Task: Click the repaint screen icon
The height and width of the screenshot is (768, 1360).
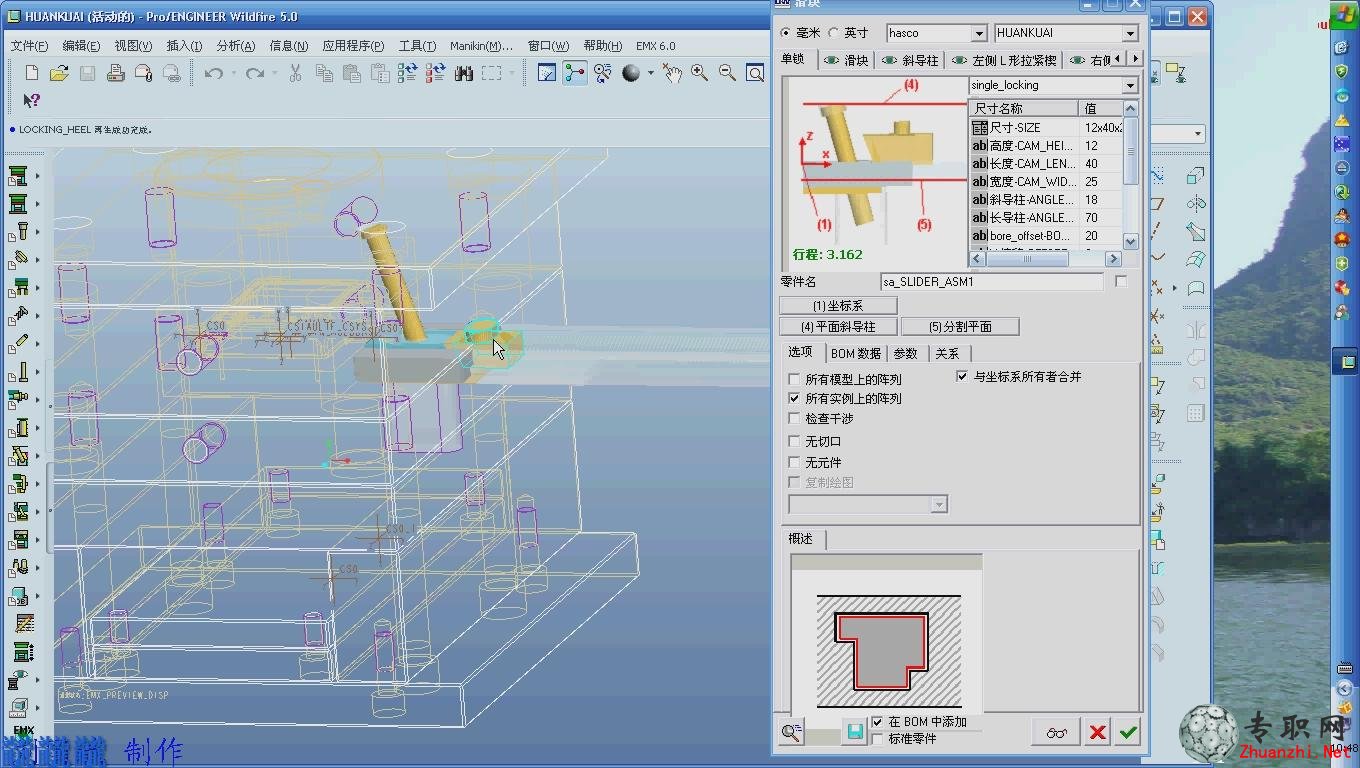Action: (547, 73)
